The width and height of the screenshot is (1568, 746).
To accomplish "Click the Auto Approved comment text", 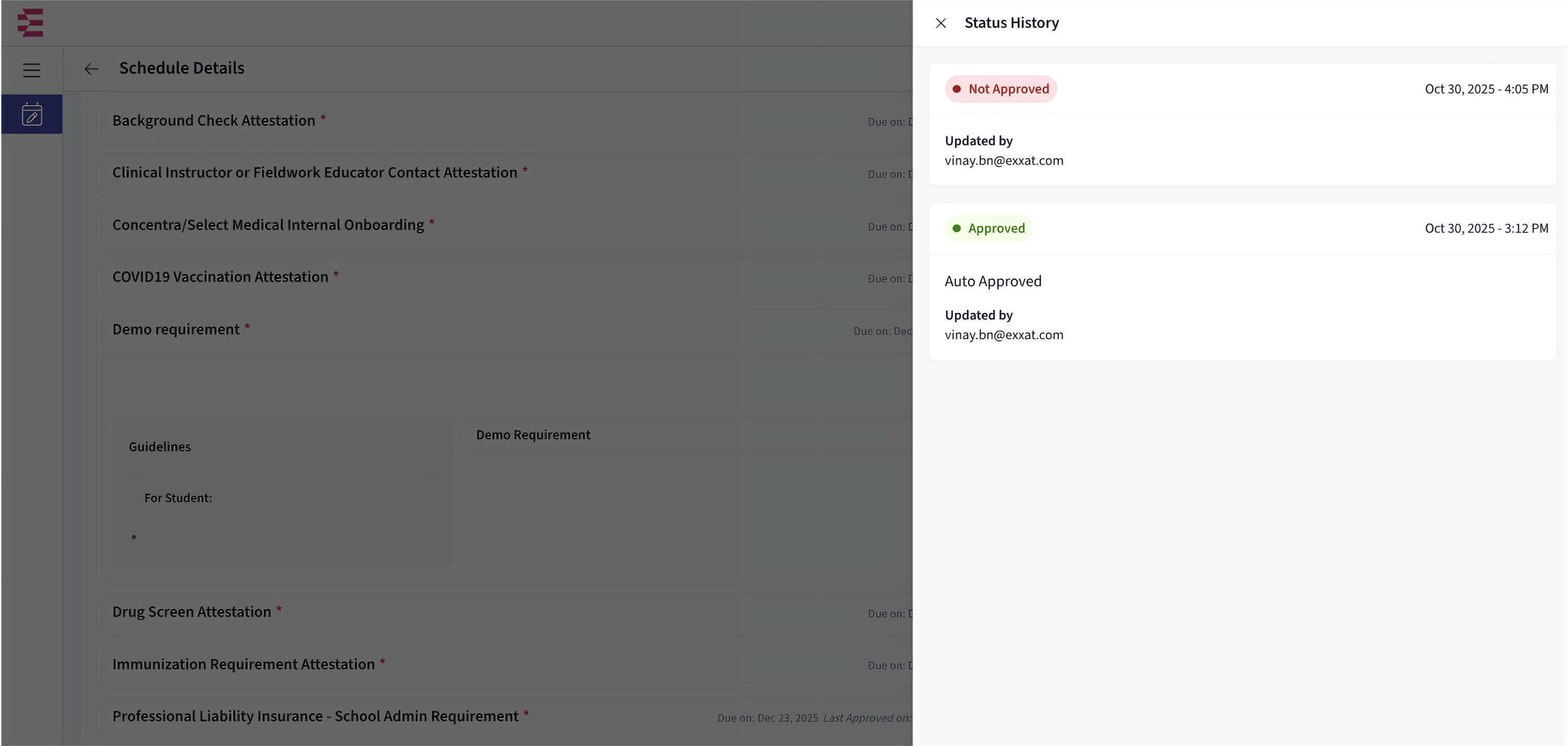I will pos(993,282).
